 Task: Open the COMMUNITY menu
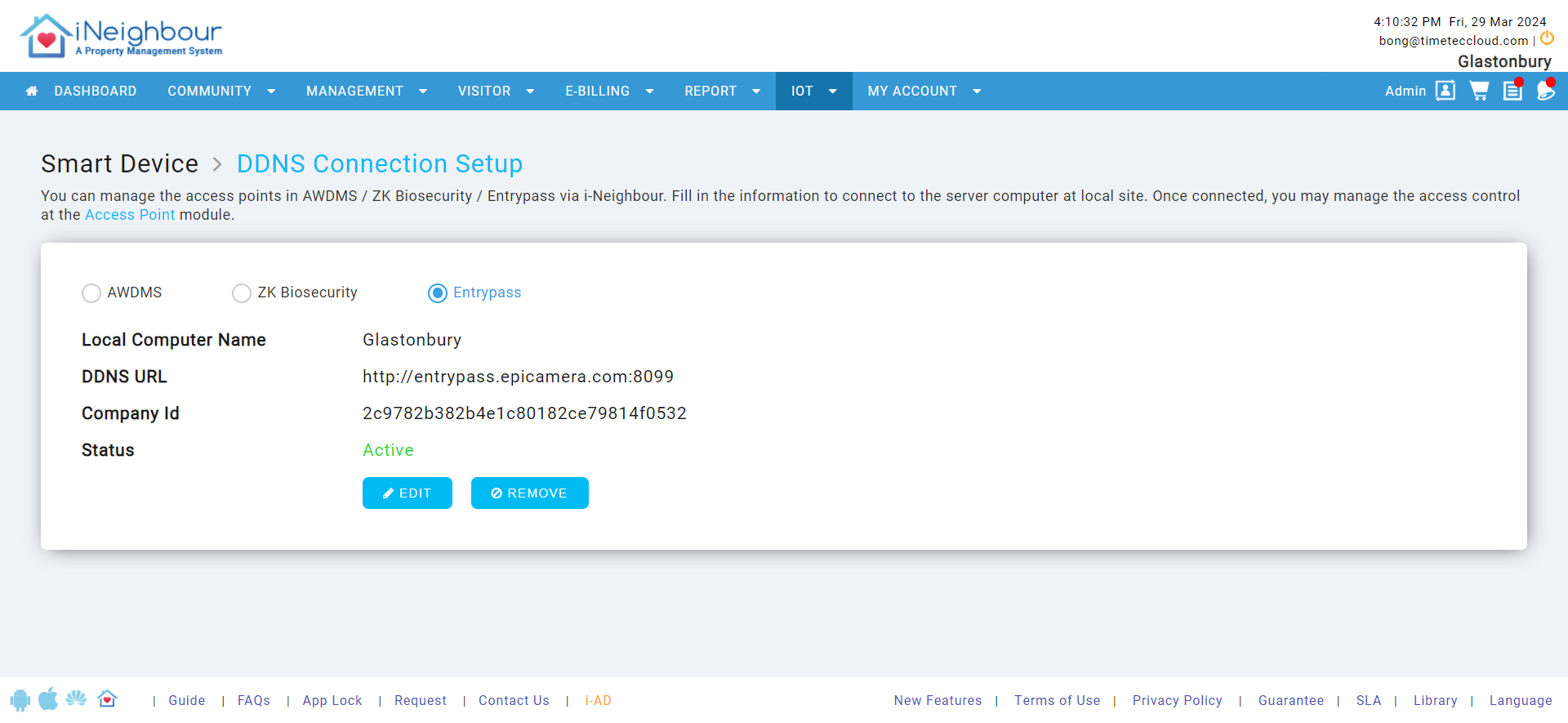click(x=210, y=91)
